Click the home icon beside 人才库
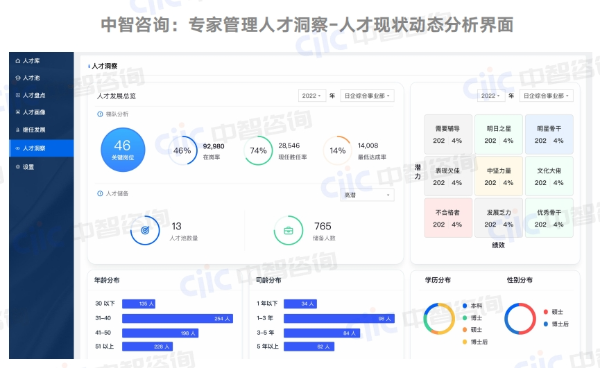Image resolution: width=600 pixels, height=368 pixels. tap(18, 61)
